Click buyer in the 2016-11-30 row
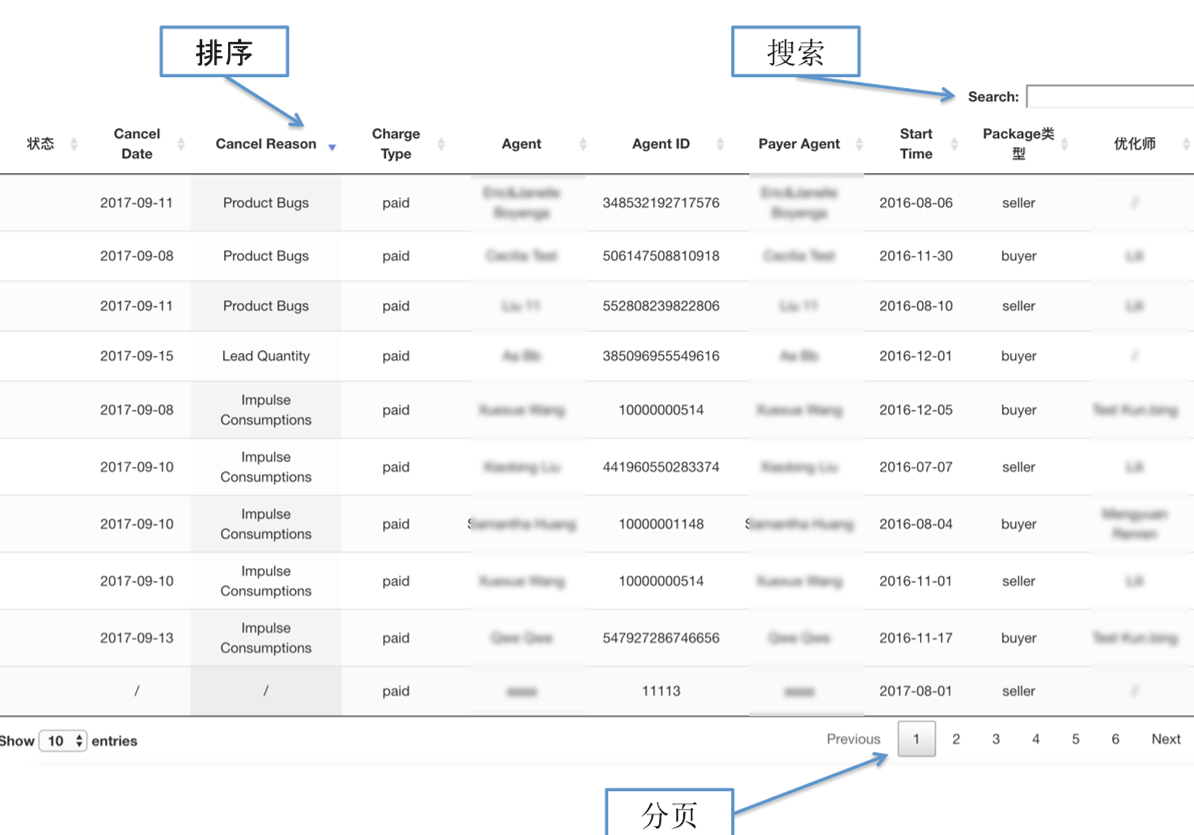The width and height of the screenshot is (1194, 835). point(1019,257)
